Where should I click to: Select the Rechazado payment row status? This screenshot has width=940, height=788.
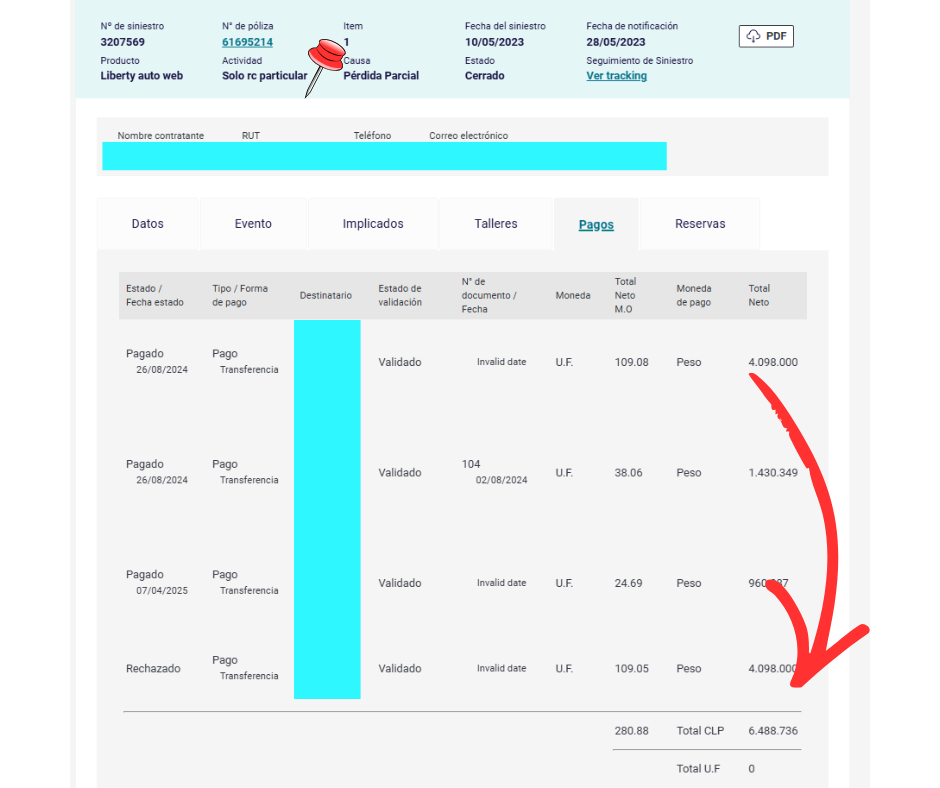click(x=153, y=668)
